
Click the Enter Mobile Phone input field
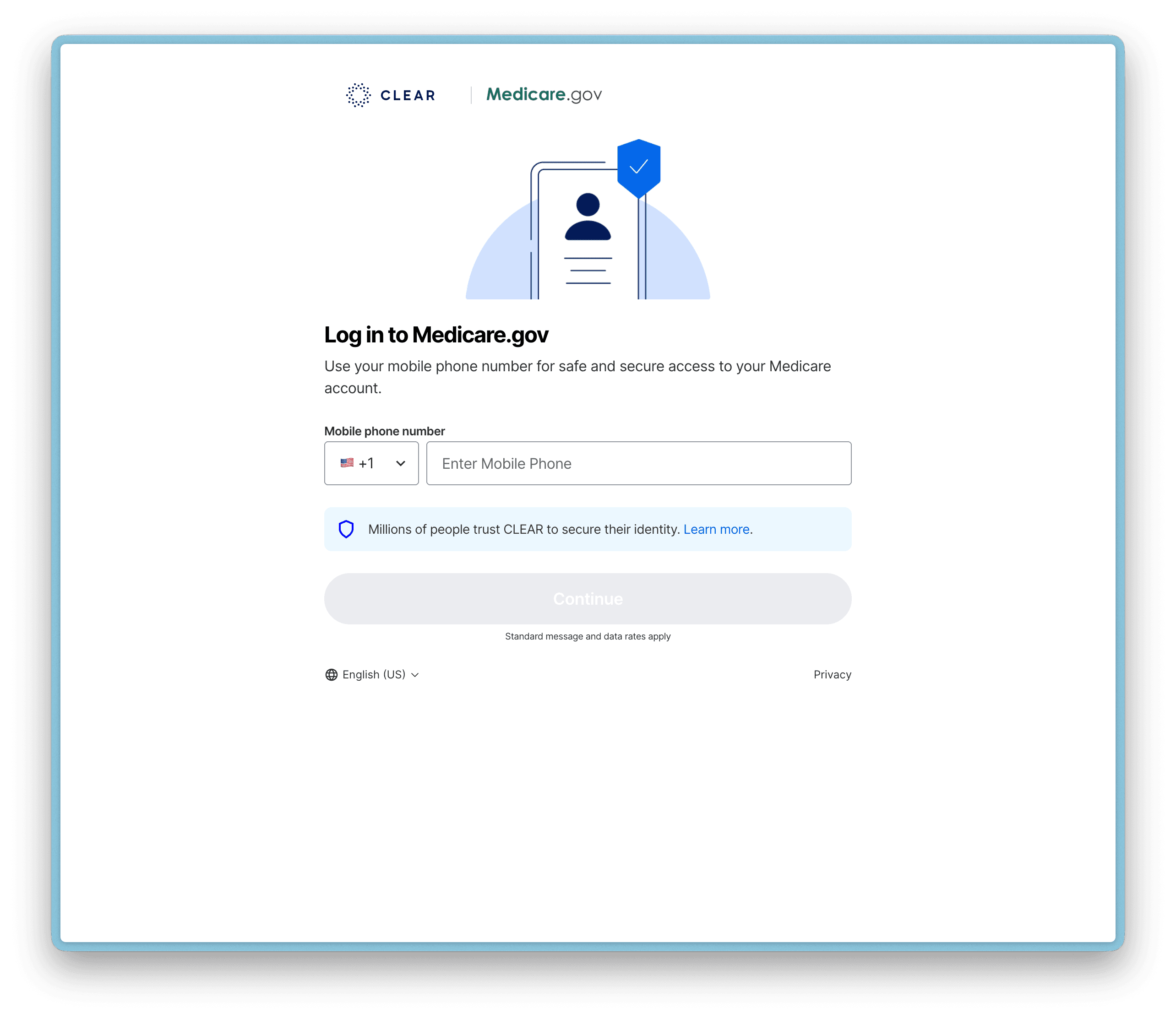point(638,463)
